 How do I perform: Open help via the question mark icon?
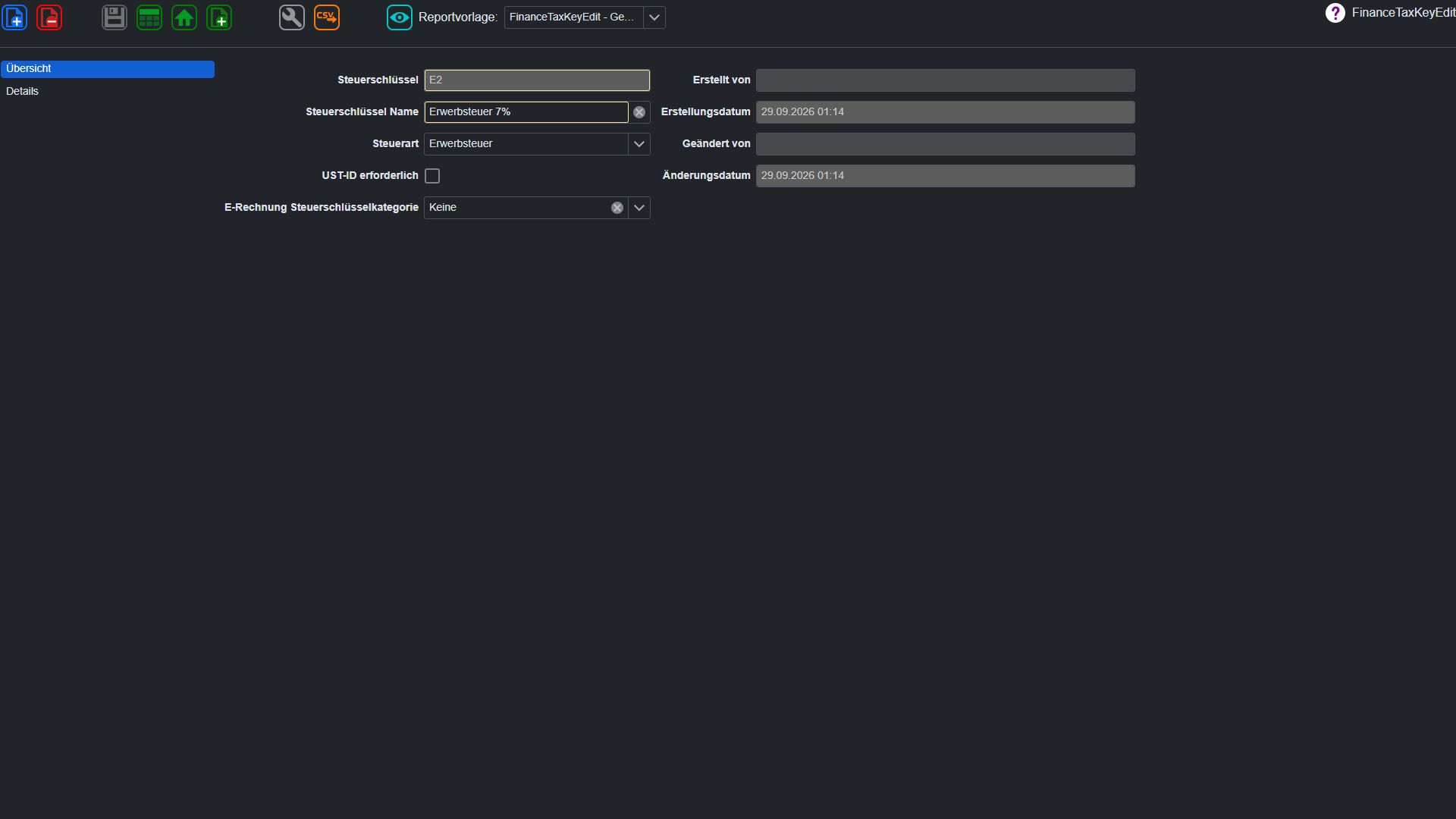pos(1335,13)
